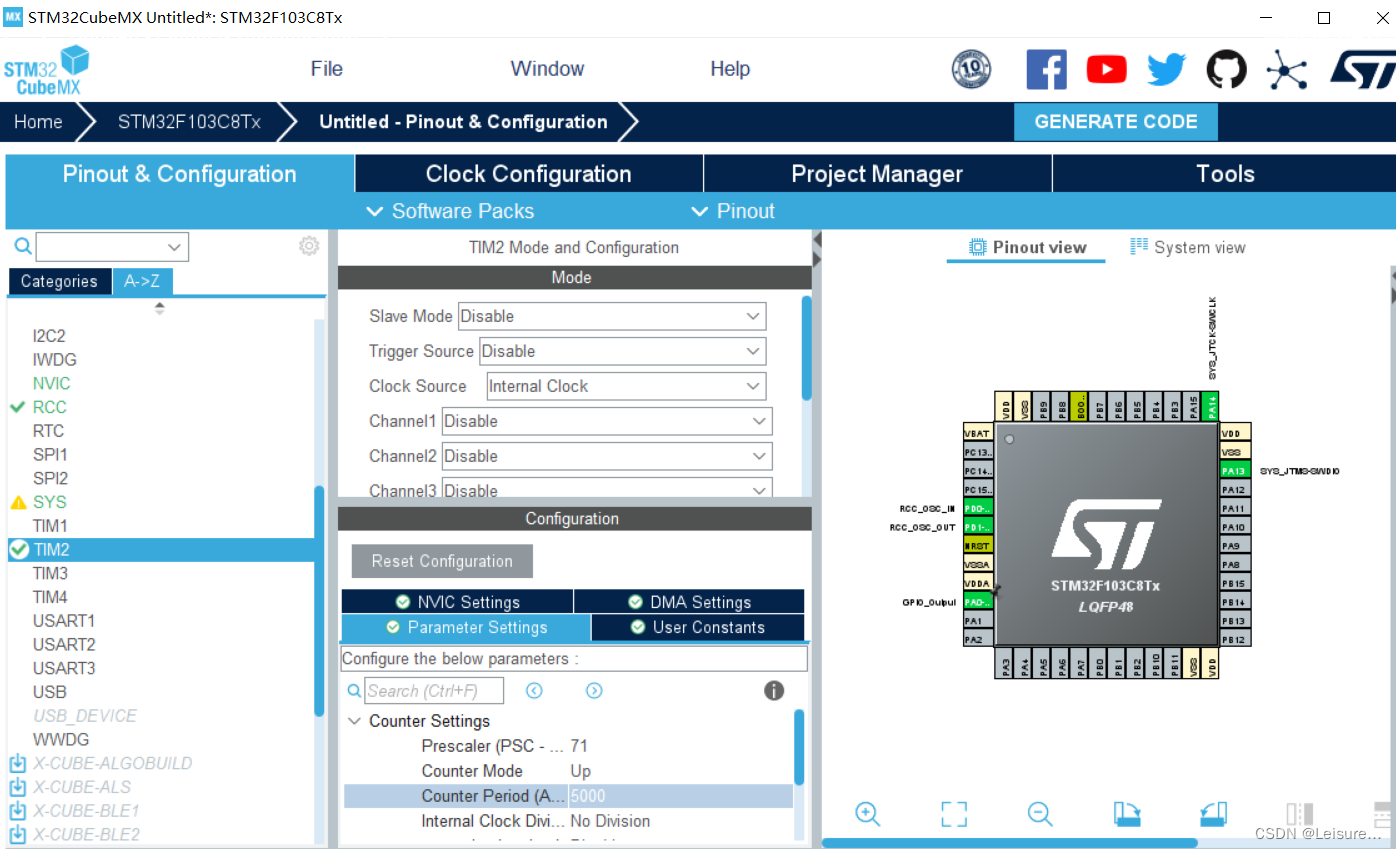Rotate the chip counter-clockwise
Image resolution: width=1396 pixels, height=849 pixels.
pos(1213,814)
